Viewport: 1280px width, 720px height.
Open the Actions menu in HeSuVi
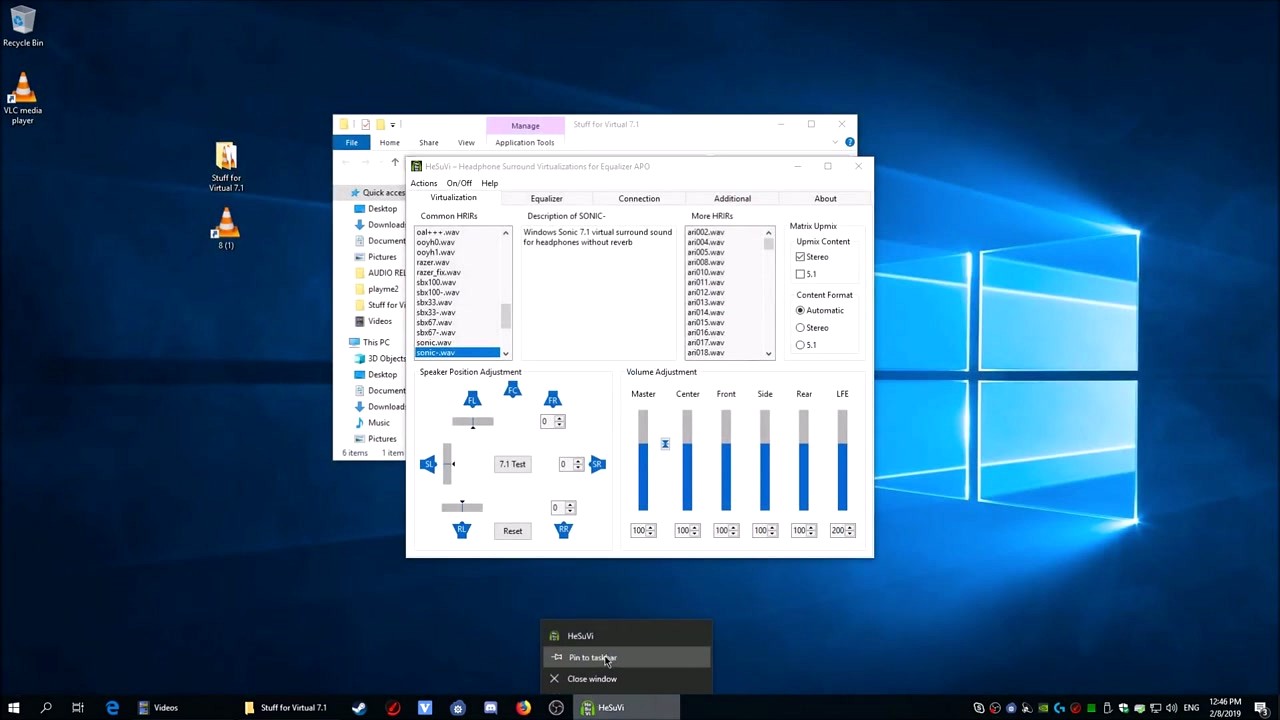(423, 183)
